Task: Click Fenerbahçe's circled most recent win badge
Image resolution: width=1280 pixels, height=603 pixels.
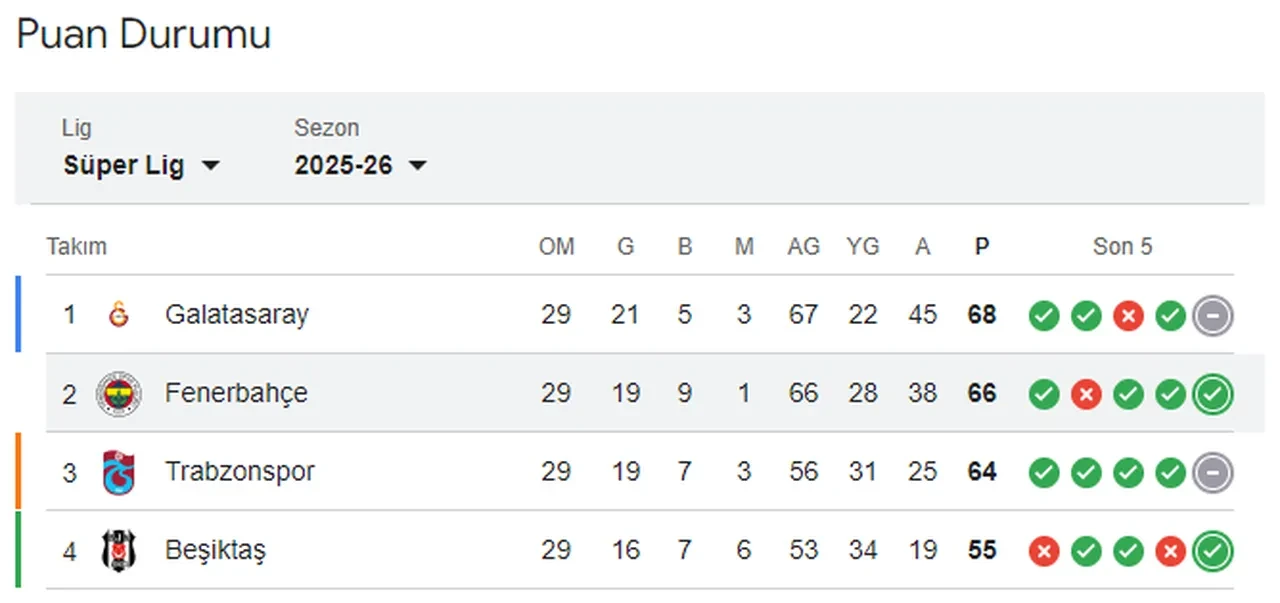Action: (x=1213, y=394)
